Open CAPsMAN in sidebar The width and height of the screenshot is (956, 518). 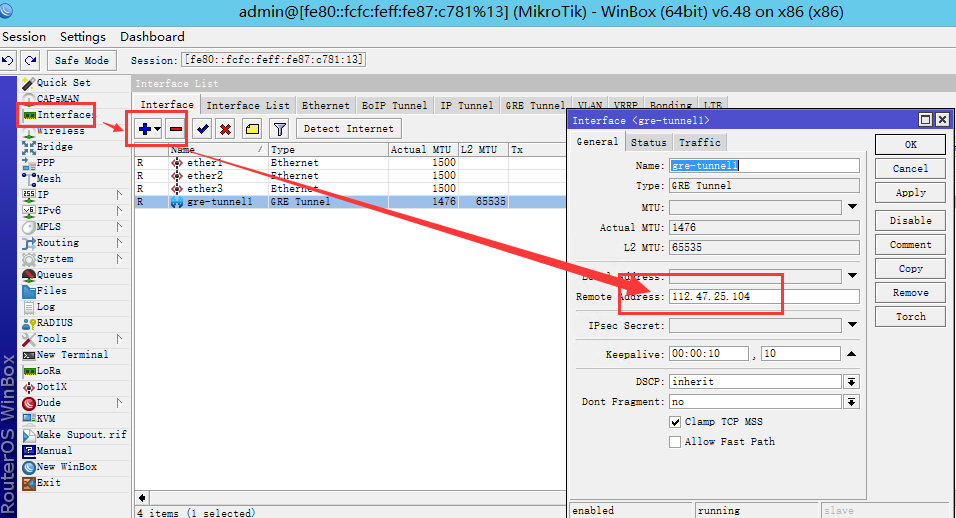click(58, 98)
